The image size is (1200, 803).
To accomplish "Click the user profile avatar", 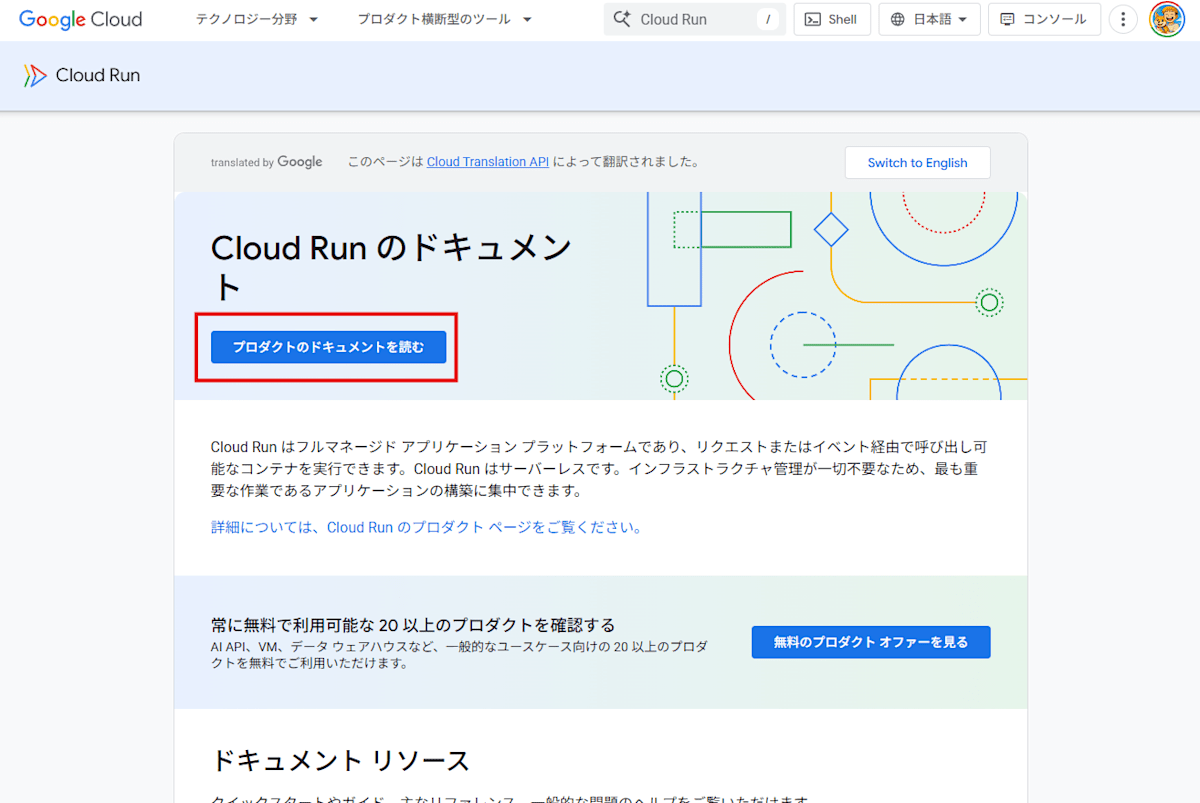I will point(1166,19).
